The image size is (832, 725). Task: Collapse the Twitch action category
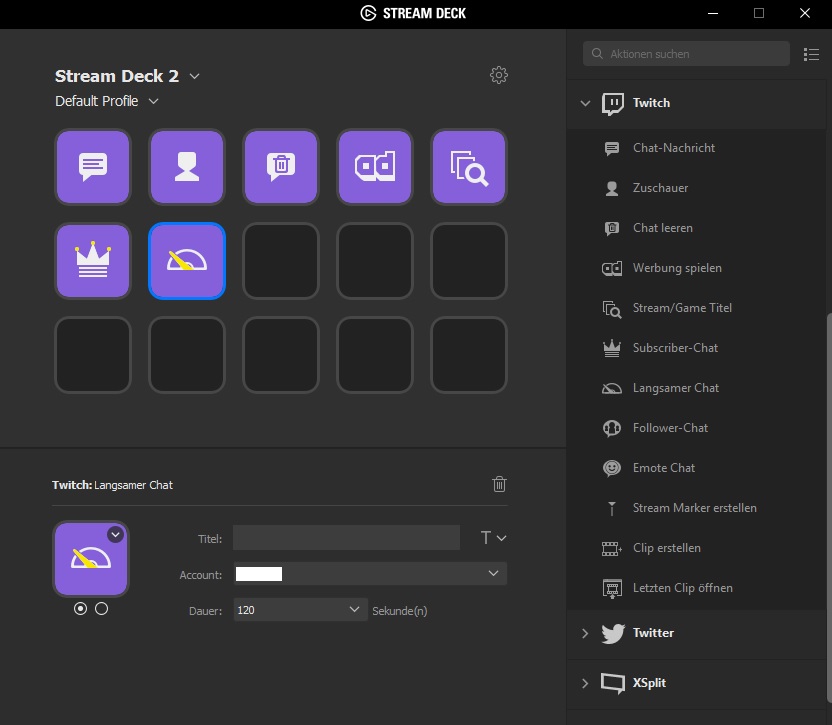(x=585, y=103)
